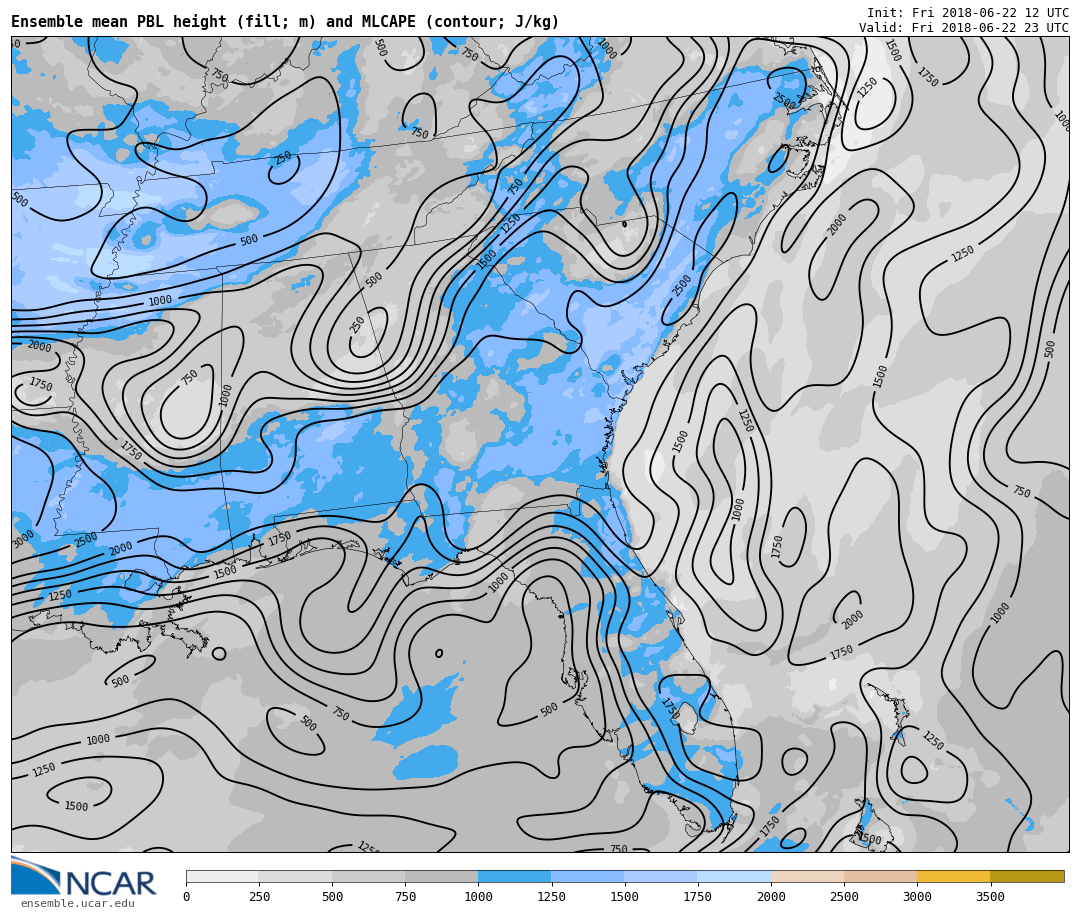Screen dimensions: 1080x915
Task: Click the 'Init: Fri 2018-06-22 12 UTC' line
Action: pos(968,12)
